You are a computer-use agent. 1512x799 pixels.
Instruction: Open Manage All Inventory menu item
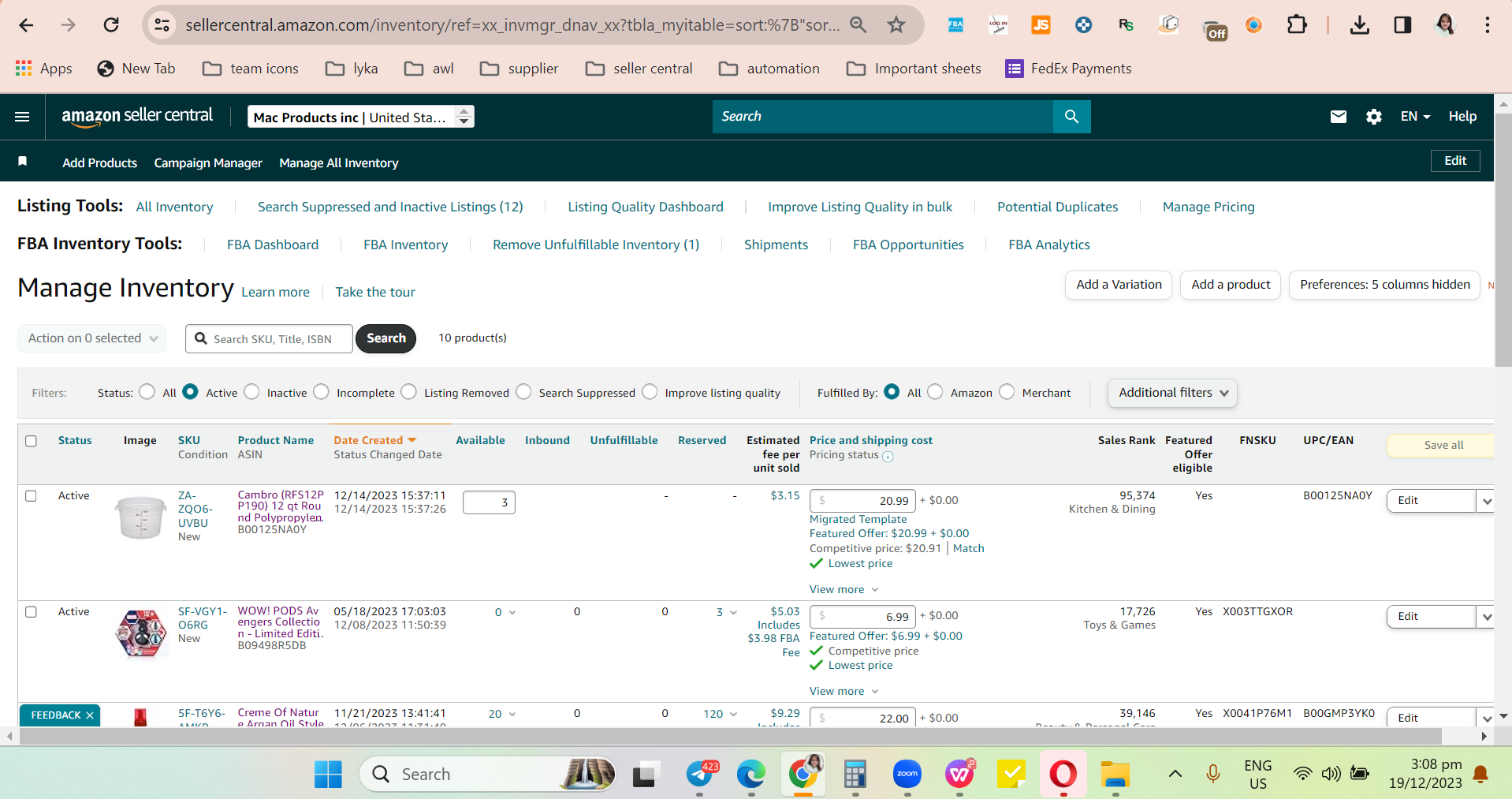point(339,162)
